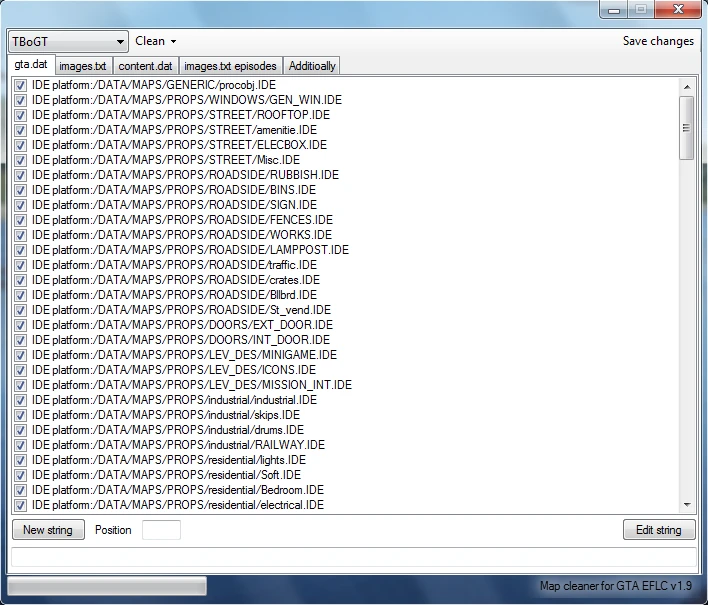Uncheck the procobj.IDE entry checkbox

[x=20, y=85]
